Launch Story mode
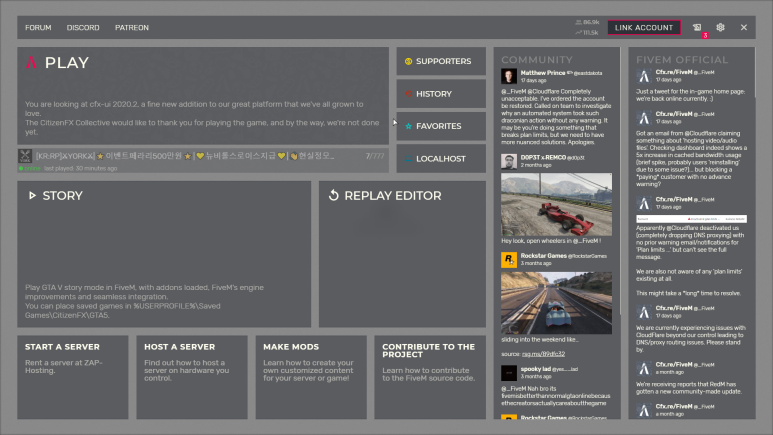This screenshot has height=435, width=773. (x=164, y=254)
